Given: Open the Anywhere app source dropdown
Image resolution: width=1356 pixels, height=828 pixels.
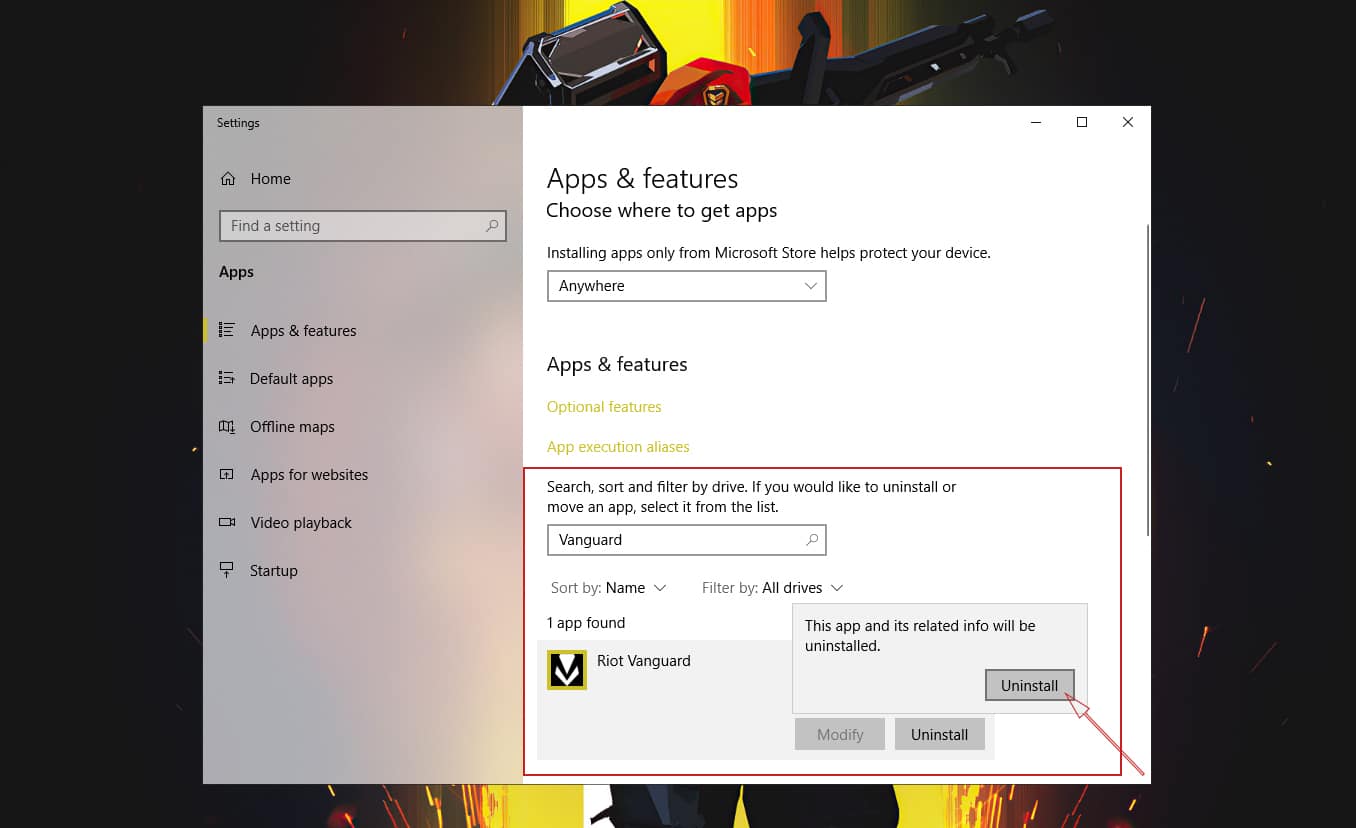Looking at the screenshot, I should (686, 286).
